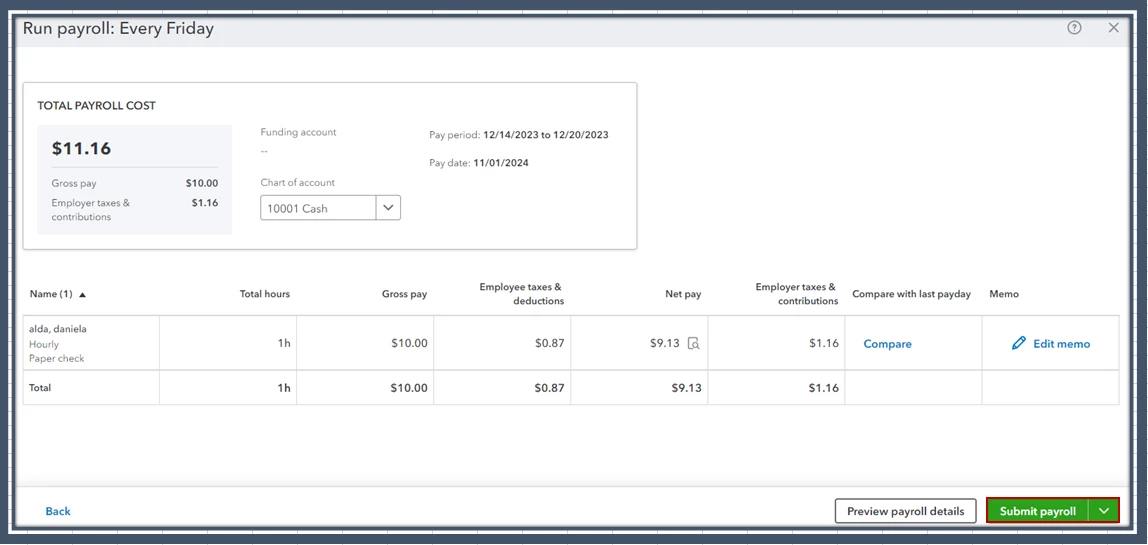
Task: Close the Run payroll dialog
Action: [x=1114, y=28]
